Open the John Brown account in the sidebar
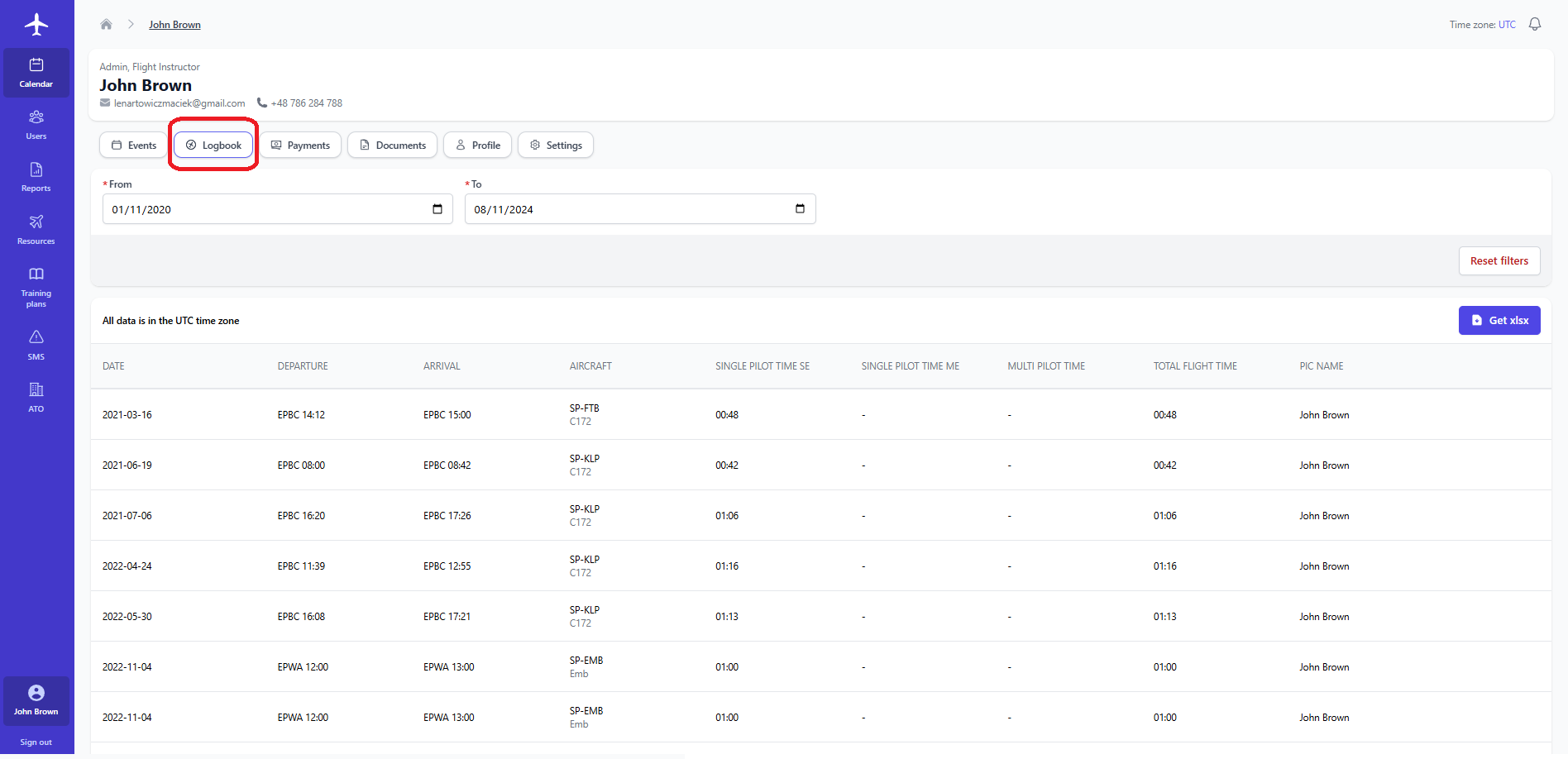The image size is (1568, 759). 36,700
